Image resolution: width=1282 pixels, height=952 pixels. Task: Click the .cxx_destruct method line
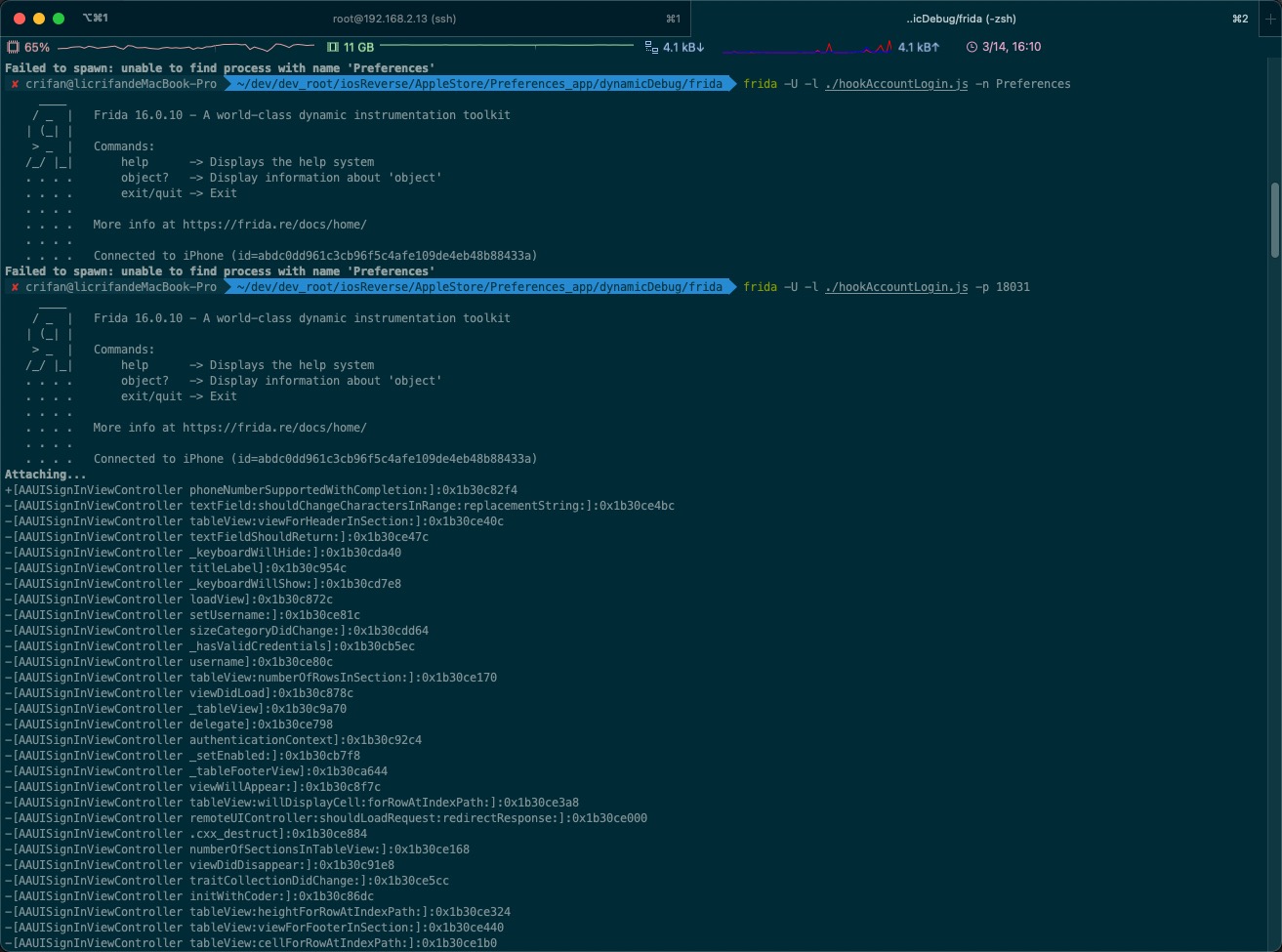pyautogui.click(x=186, y=834)
